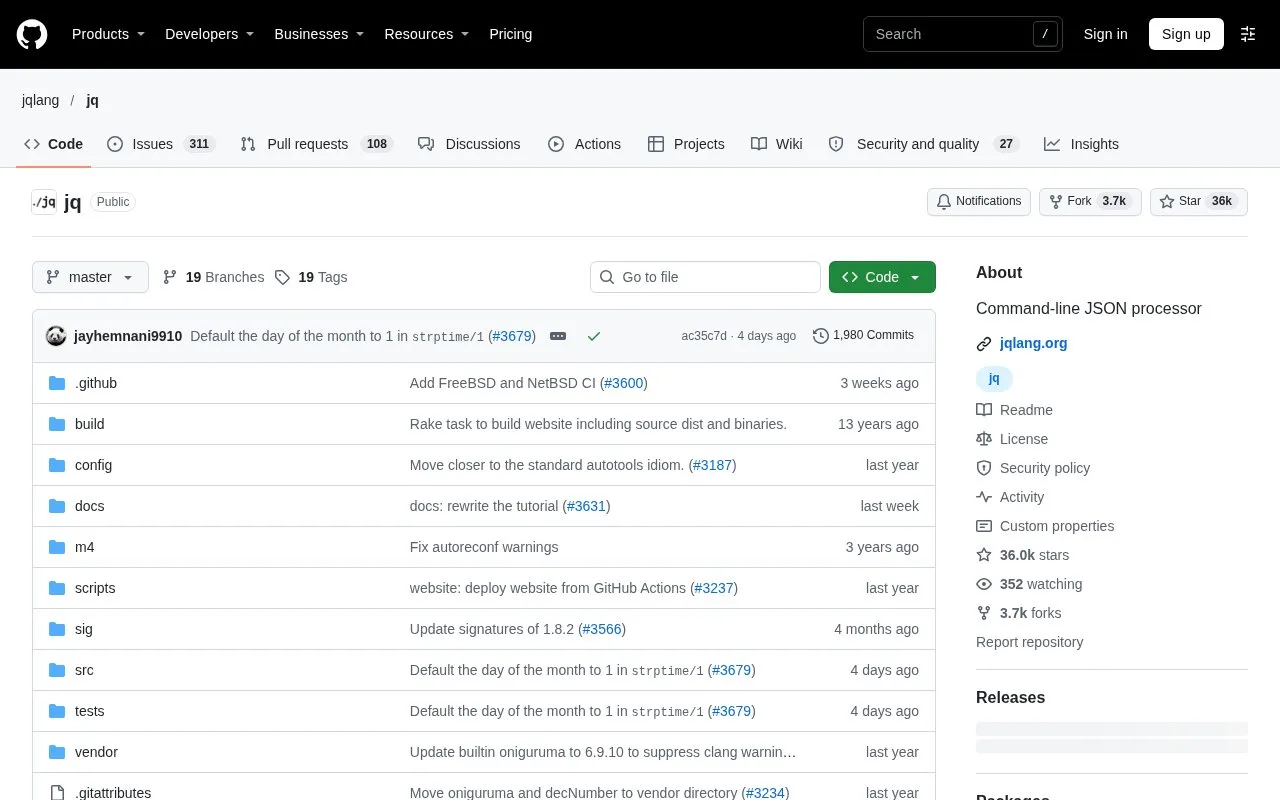Click Fix autoreconf warnings commit message
Screen dimensions: 1280x800
(484, 547)
